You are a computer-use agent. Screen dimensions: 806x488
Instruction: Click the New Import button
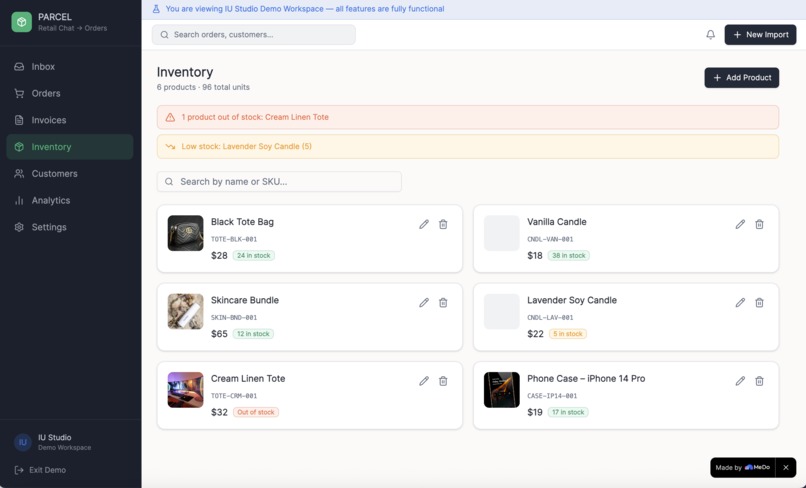(760, 34)
